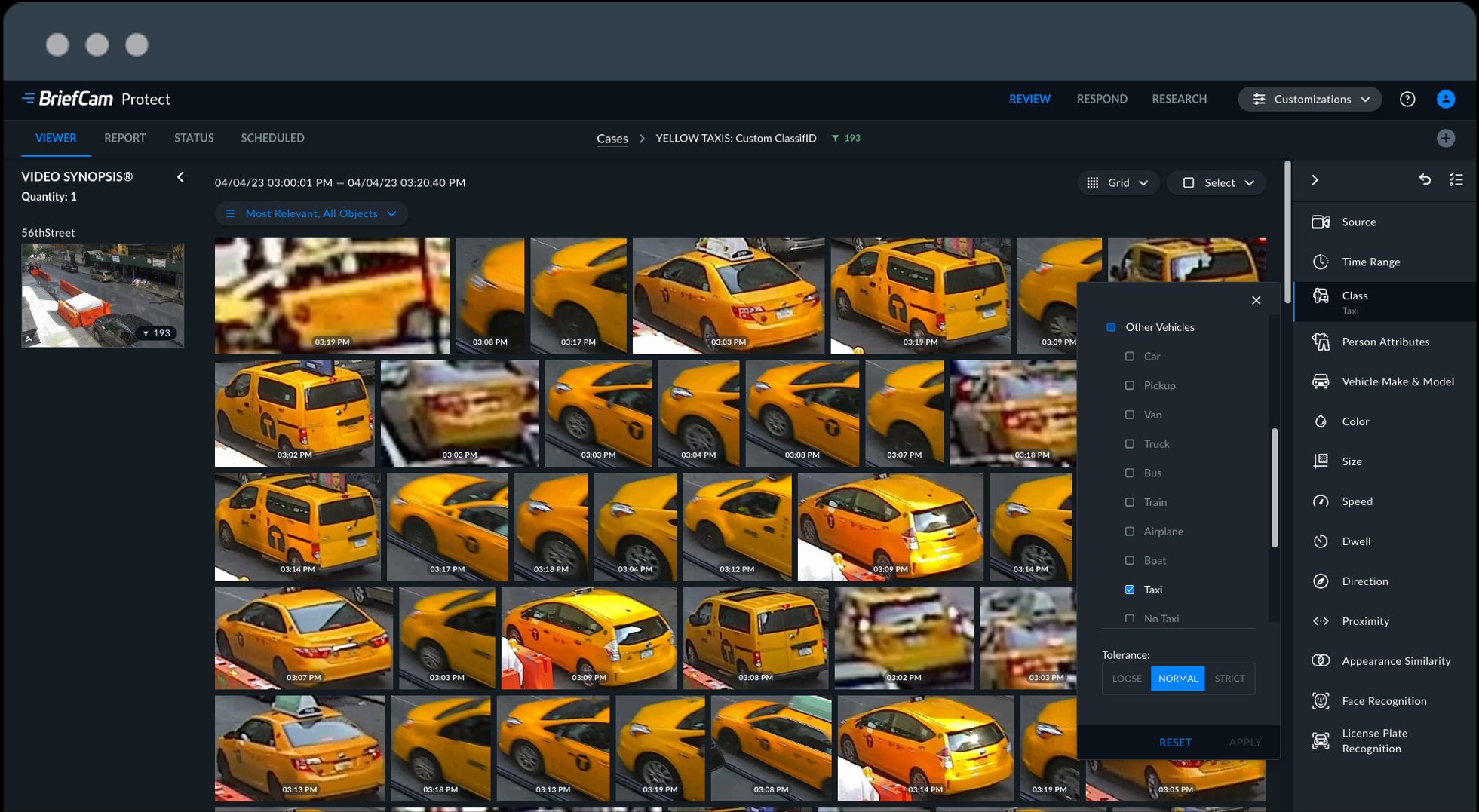Open the help question mark icon
The image size is (1479, 812).
tap(1407, 100)
